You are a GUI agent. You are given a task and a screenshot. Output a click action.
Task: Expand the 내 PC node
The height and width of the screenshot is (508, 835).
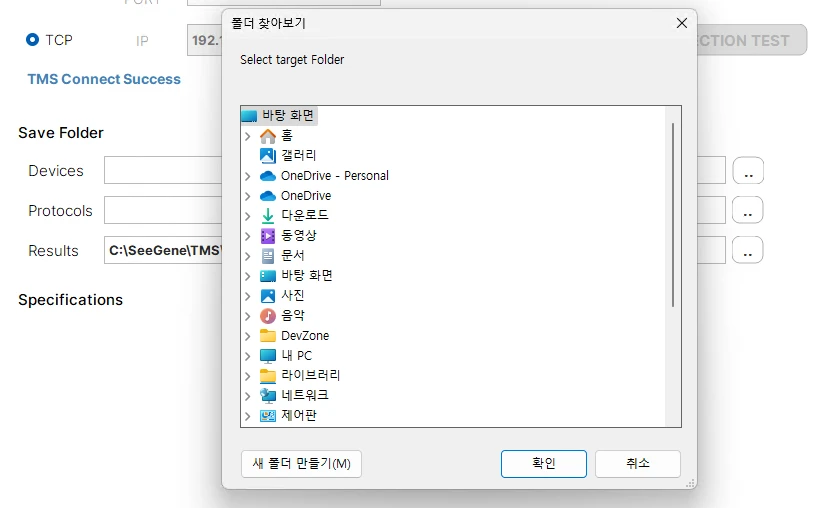[248, 356]
